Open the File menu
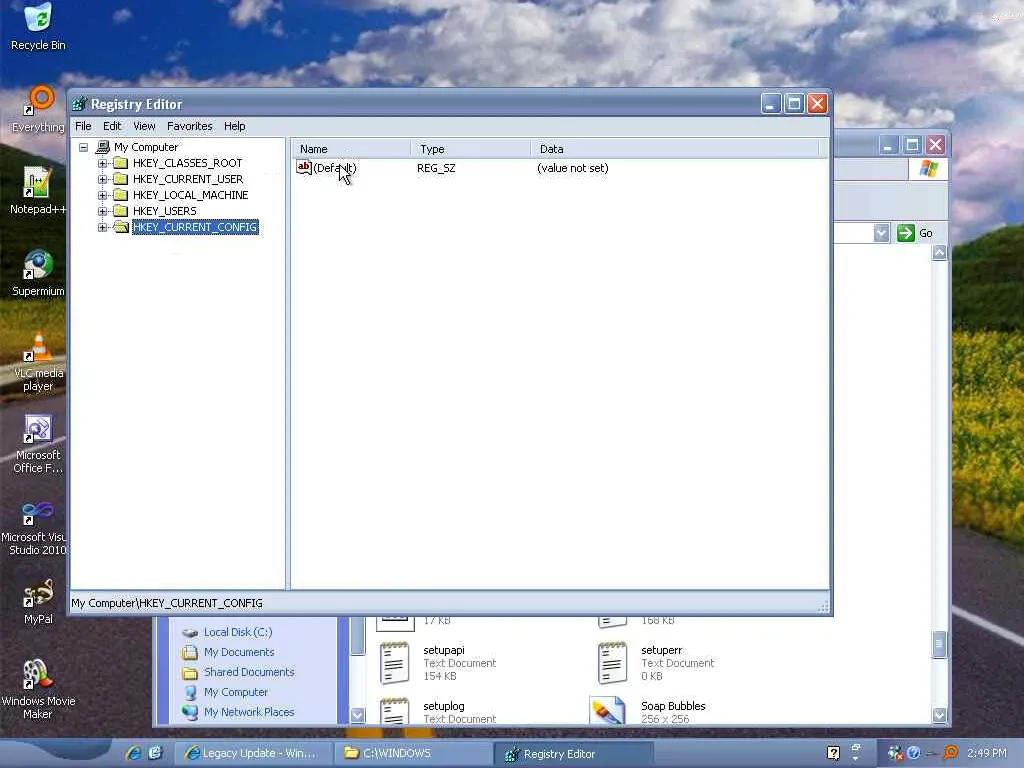 83,126
